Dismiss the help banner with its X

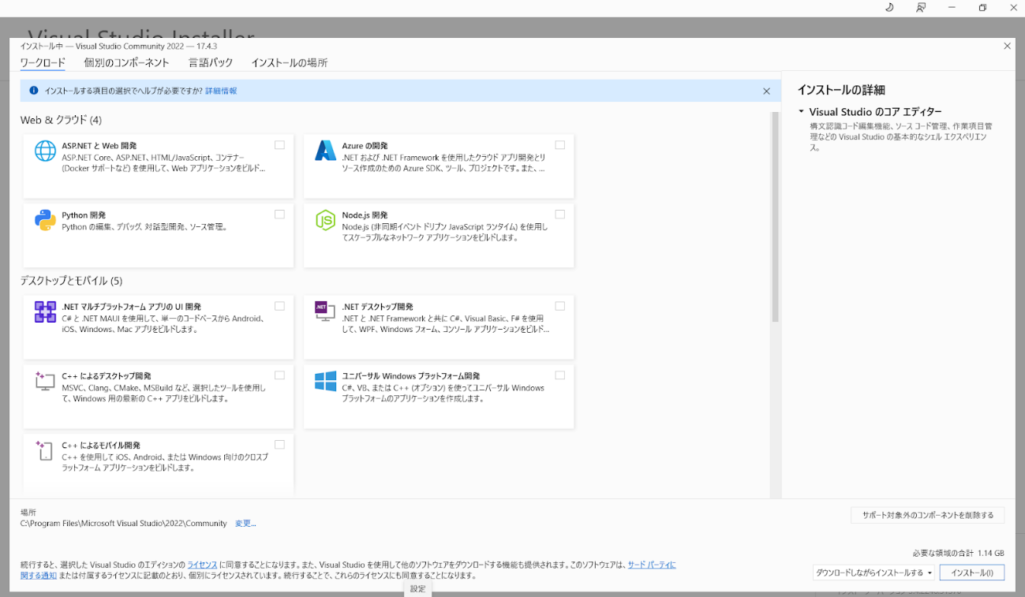(x=766, y=91)
